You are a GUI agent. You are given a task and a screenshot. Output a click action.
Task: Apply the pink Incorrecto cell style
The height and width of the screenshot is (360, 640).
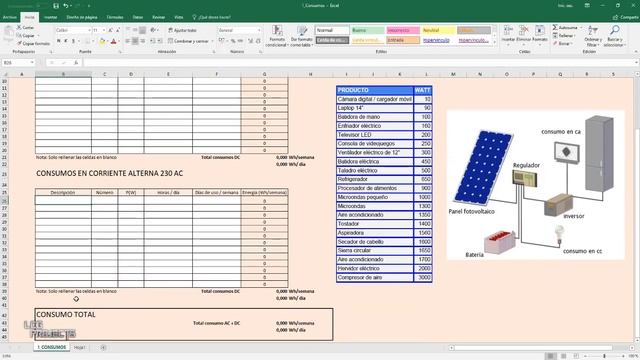[403, 30]
